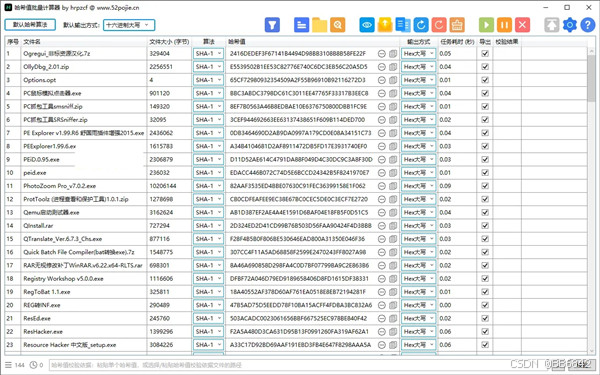
Task: Copy hash of OllyDbg_2.01.zip row
Action: 393,67
